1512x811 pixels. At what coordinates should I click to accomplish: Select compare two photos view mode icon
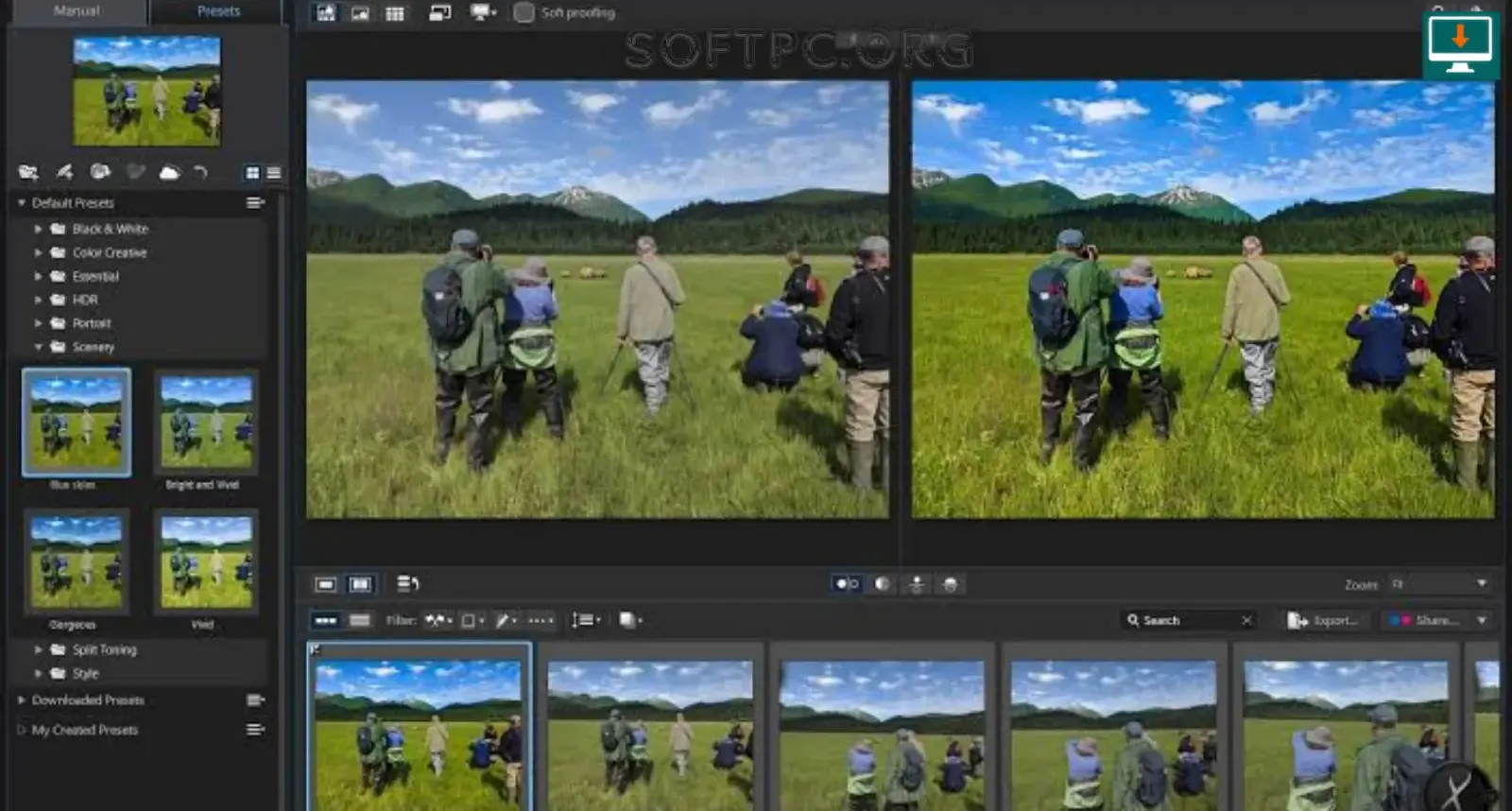pos(360,584)
